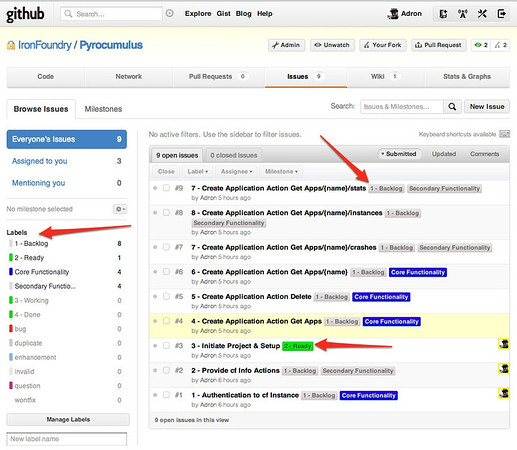517x450 pixels.
Task: Focus the New label name field
Action: coord(67,439)
